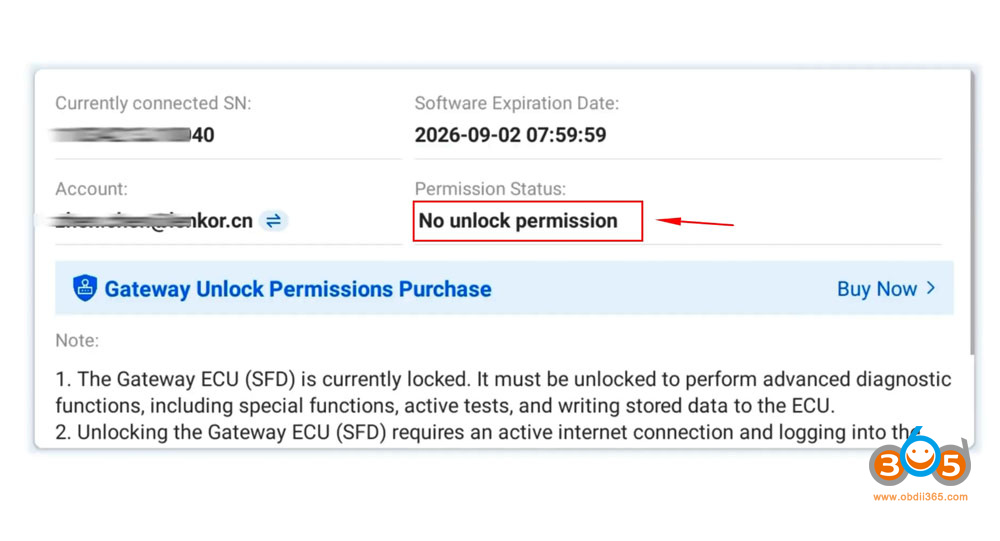1000x541 pixels.
Task: Click the Permission Status label
Action: coord(490,189)
